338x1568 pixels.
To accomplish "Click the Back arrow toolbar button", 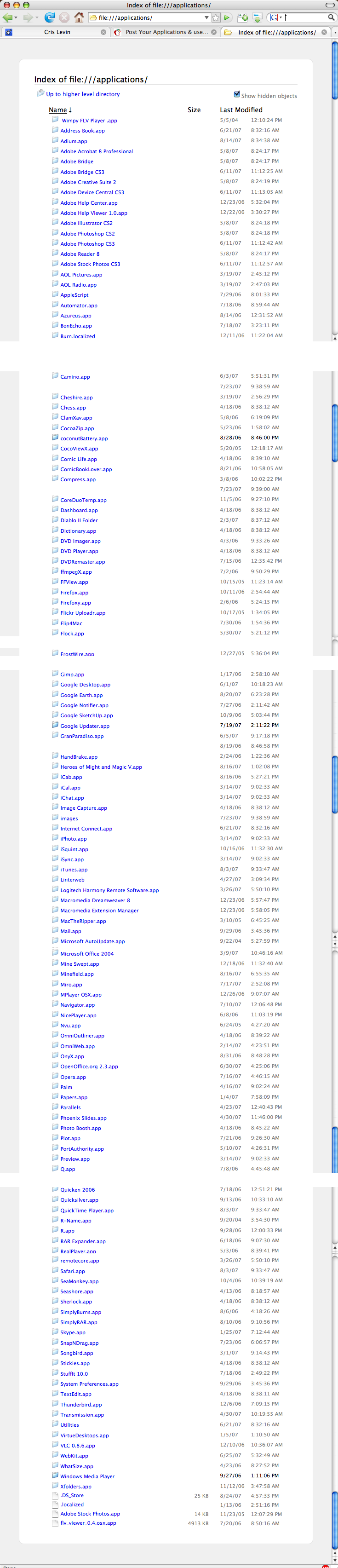I will (x=7, y=17).
